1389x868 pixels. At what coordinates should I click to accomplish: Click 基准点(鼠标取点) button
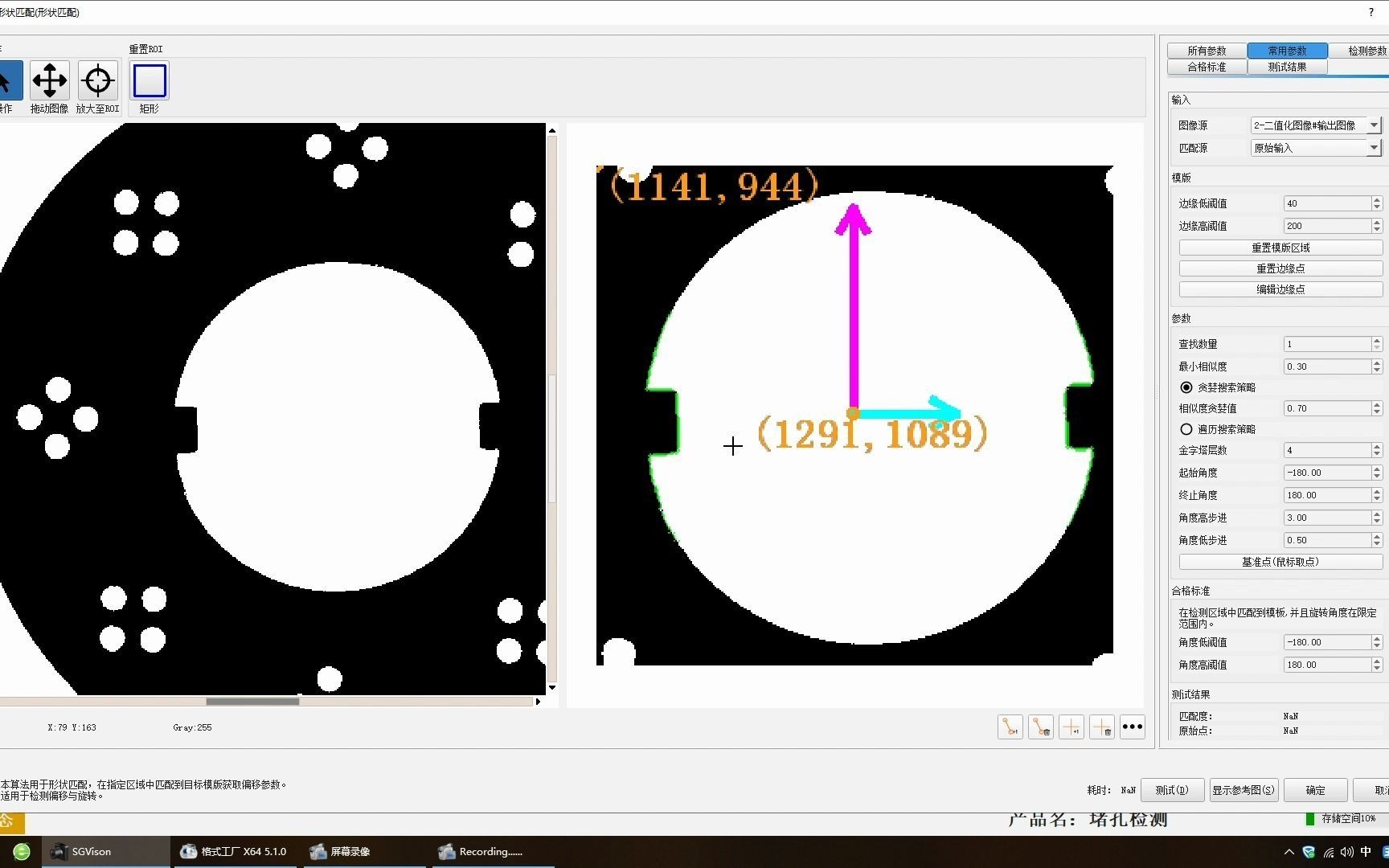click(x=1280, y=562)
